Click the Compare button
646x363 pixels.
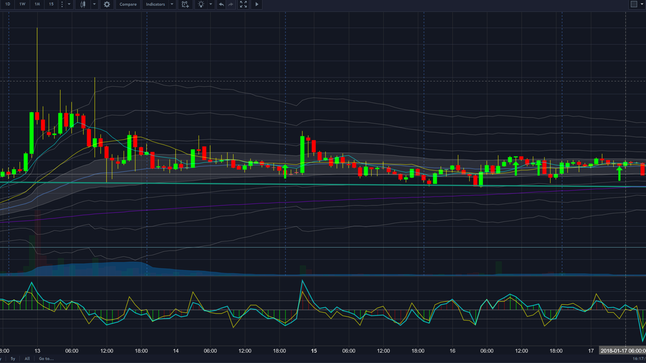point(128,4)
